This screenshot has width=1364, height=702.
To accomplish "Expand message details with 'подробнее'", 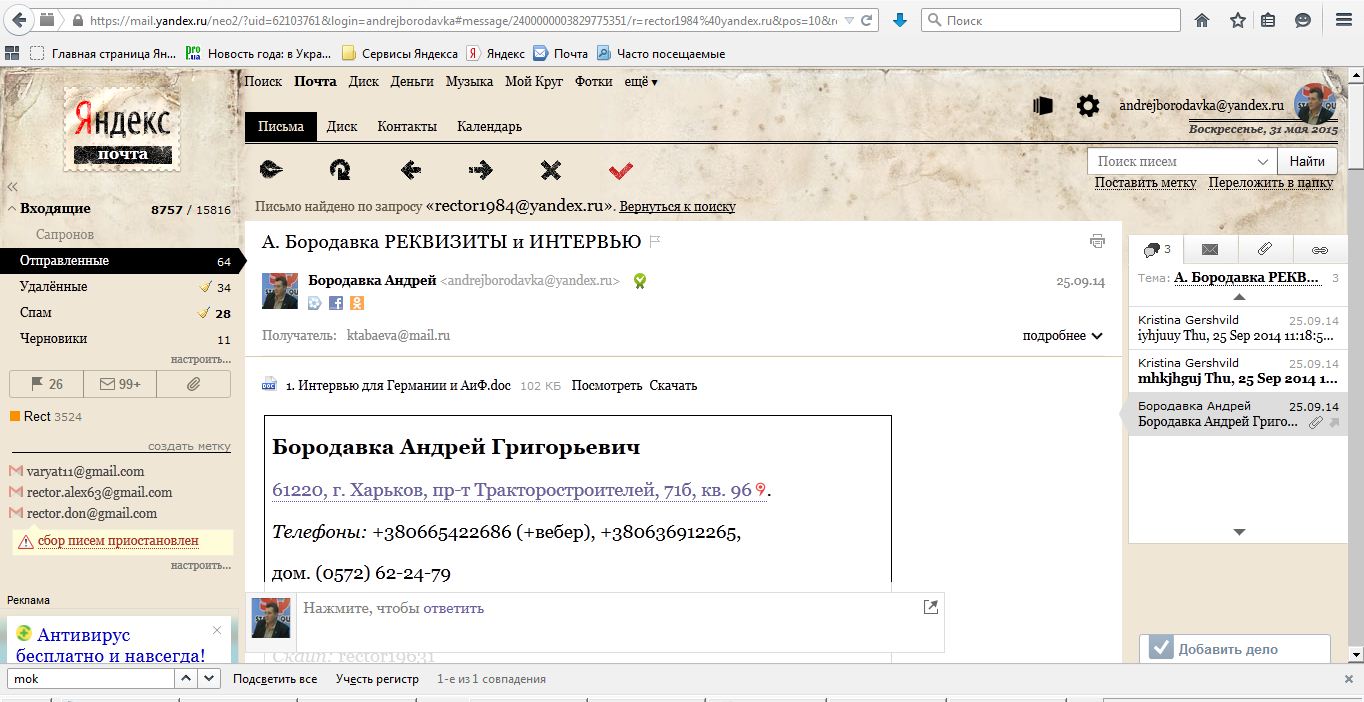I will pos(1062,336).
